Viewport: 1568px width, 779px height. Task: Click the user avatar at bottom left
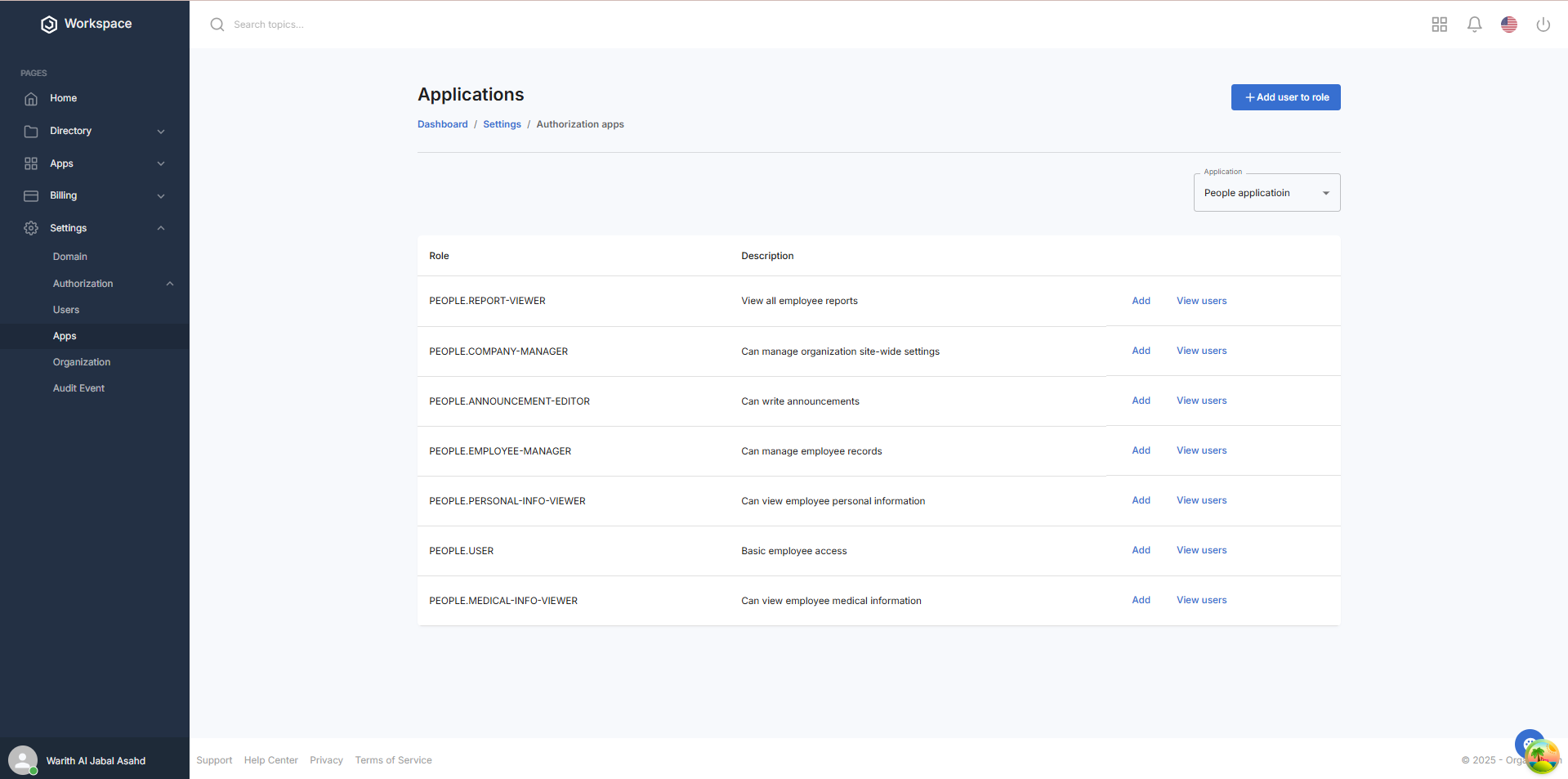click(x=23, y=760)
